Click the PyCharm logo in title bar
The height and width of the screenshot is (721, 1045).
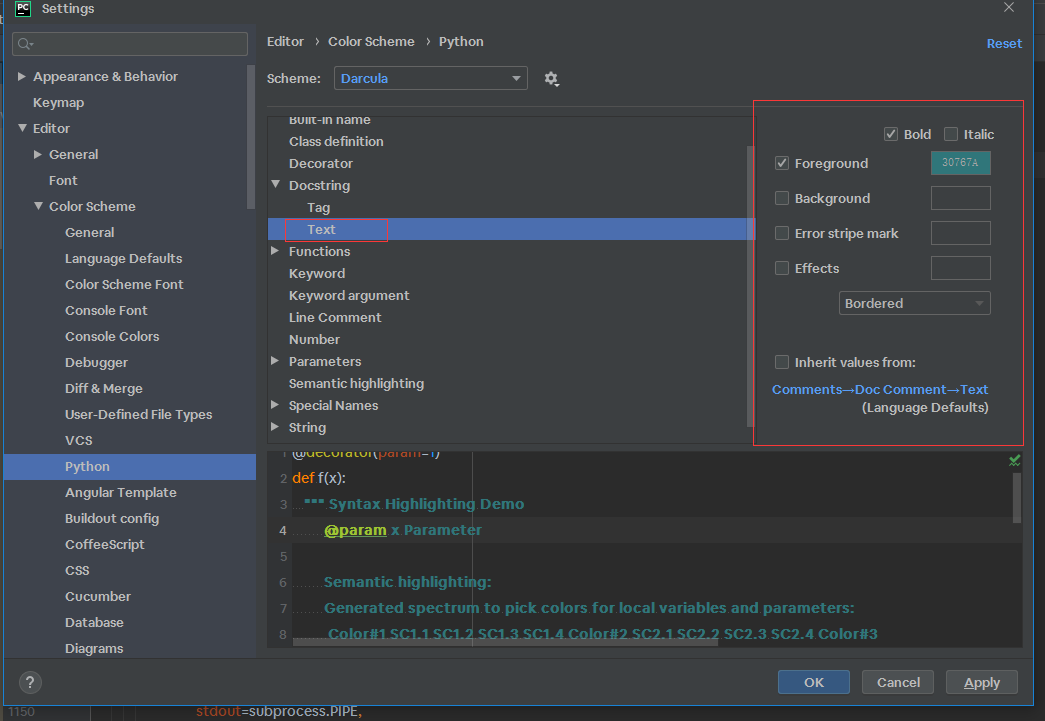click(x=23, y=9)
